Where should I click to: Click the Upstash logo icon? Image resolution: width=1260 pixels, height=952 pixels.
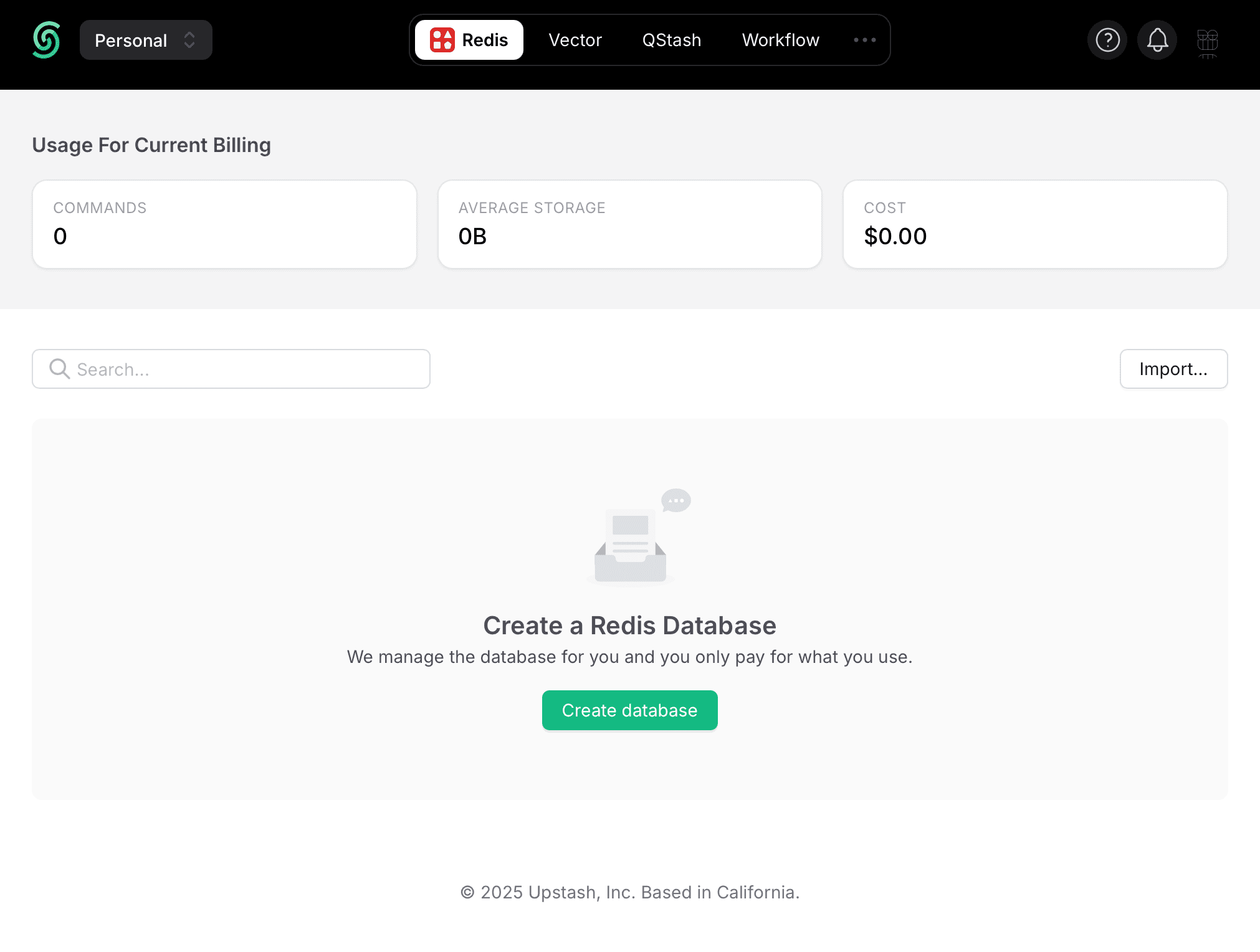47,40
